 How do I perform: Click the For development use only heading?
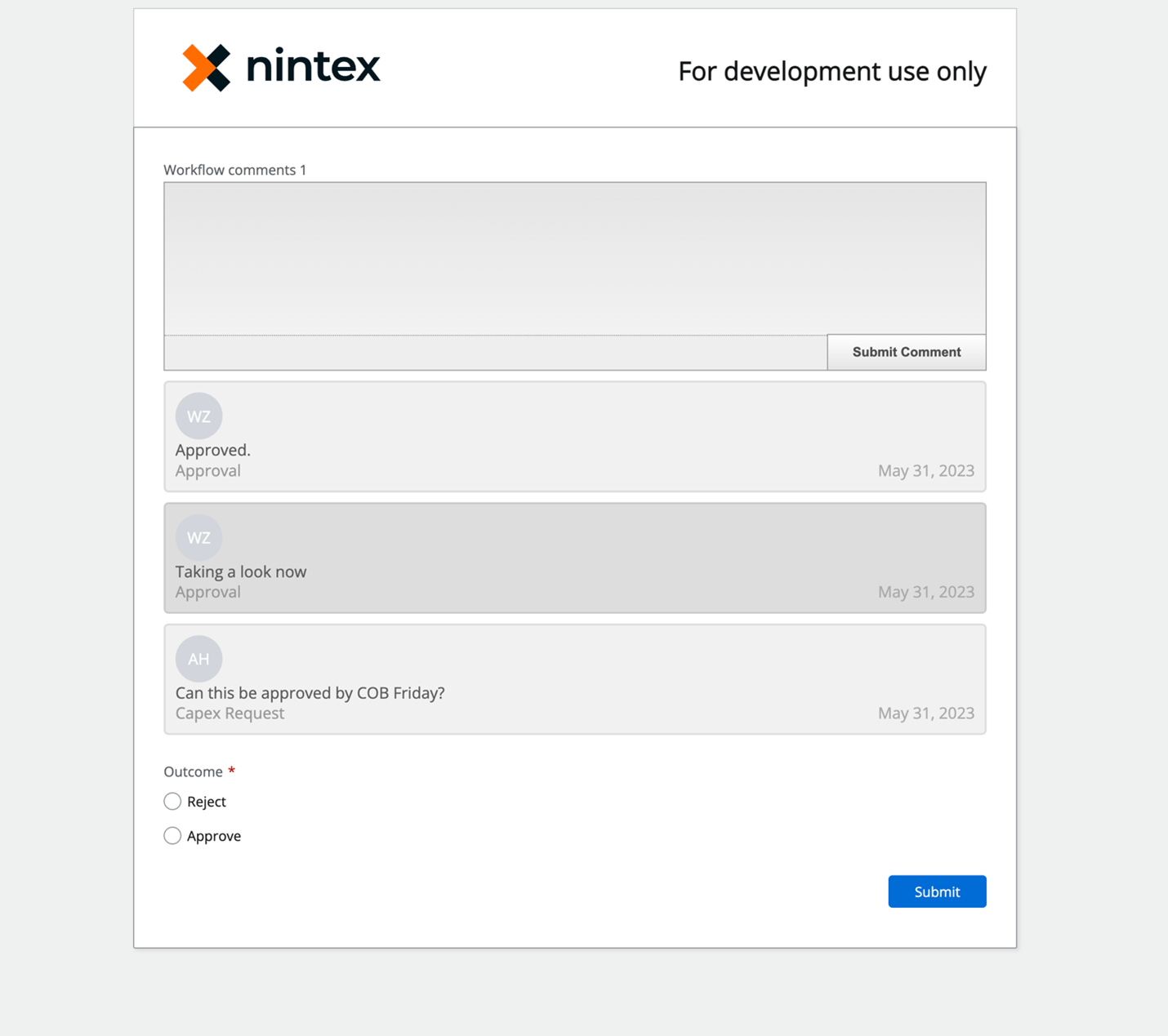click(831, 71)
